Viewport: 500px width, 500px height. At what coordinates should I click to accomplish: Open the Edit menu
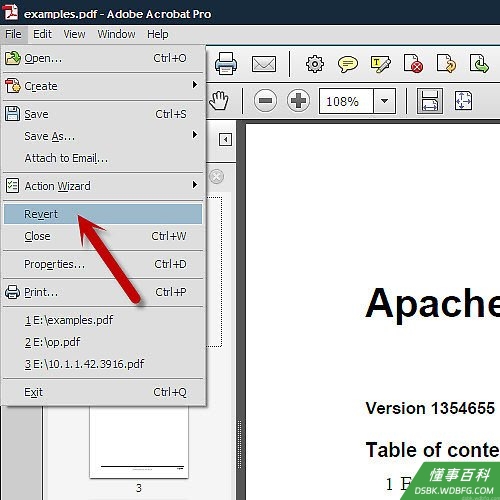pyautogui.click(x=42, y=34)
